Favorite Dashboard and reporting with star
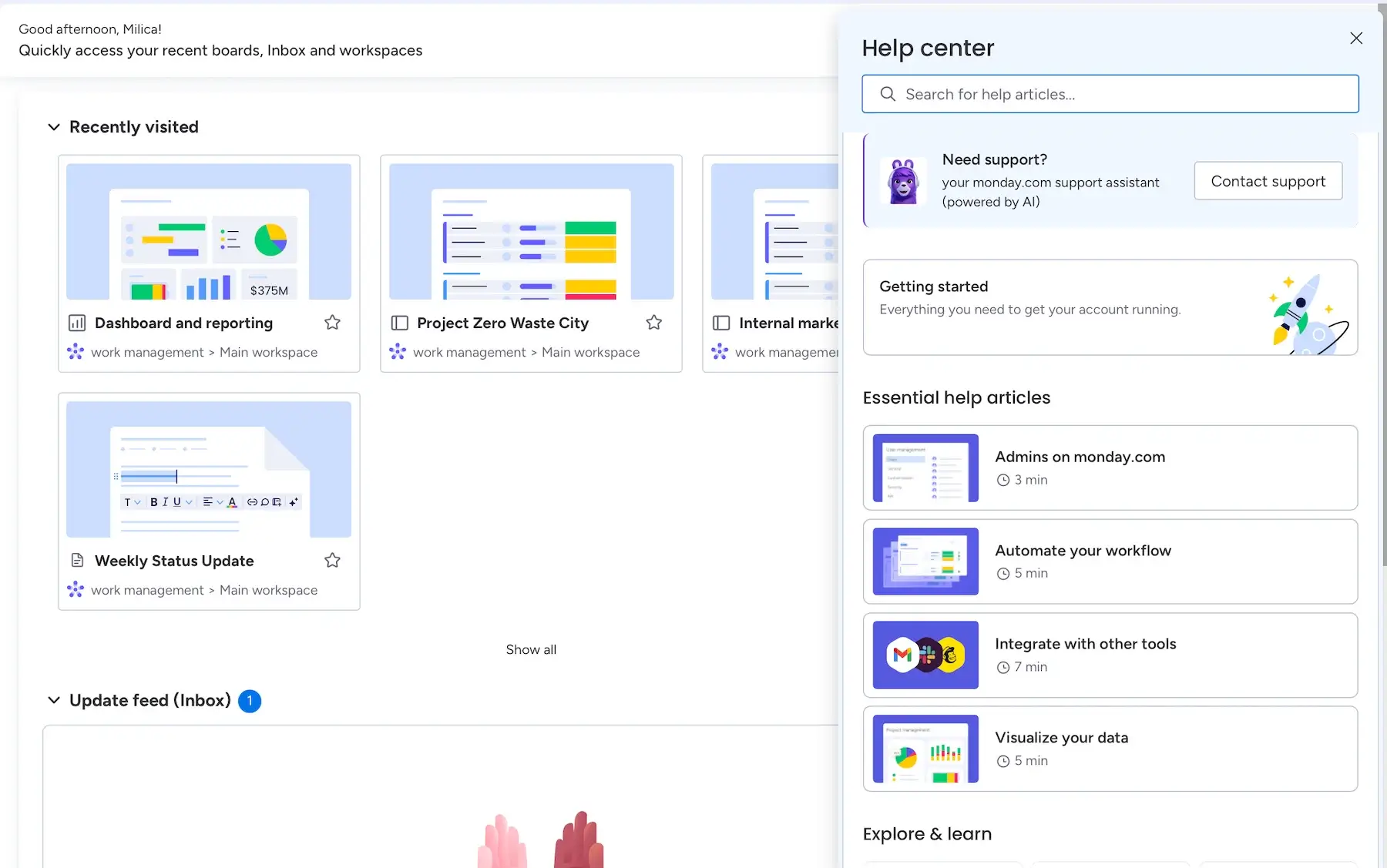Viewport: 1387px width, 868px height. coord(332,323)
